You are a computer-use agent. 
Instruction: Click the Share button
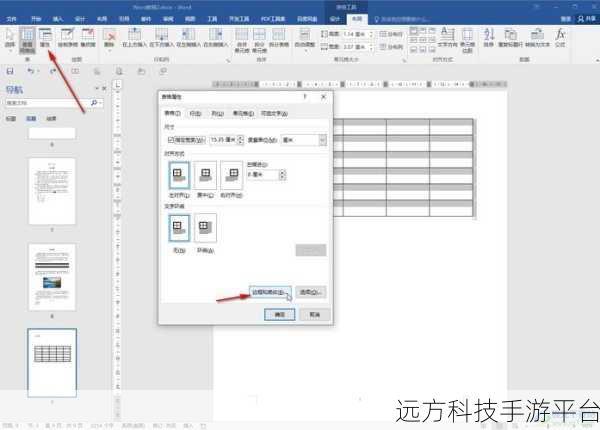[x=587, y=19]
